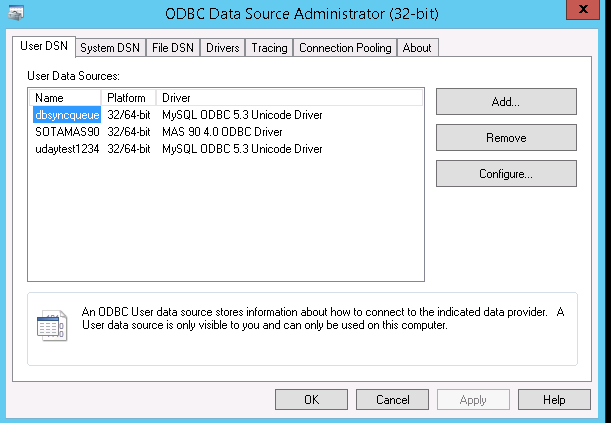Open the Connection Pooling tab
Image resolution: width=614 pixels, height=426 pixels.
(x=346, y=48)
